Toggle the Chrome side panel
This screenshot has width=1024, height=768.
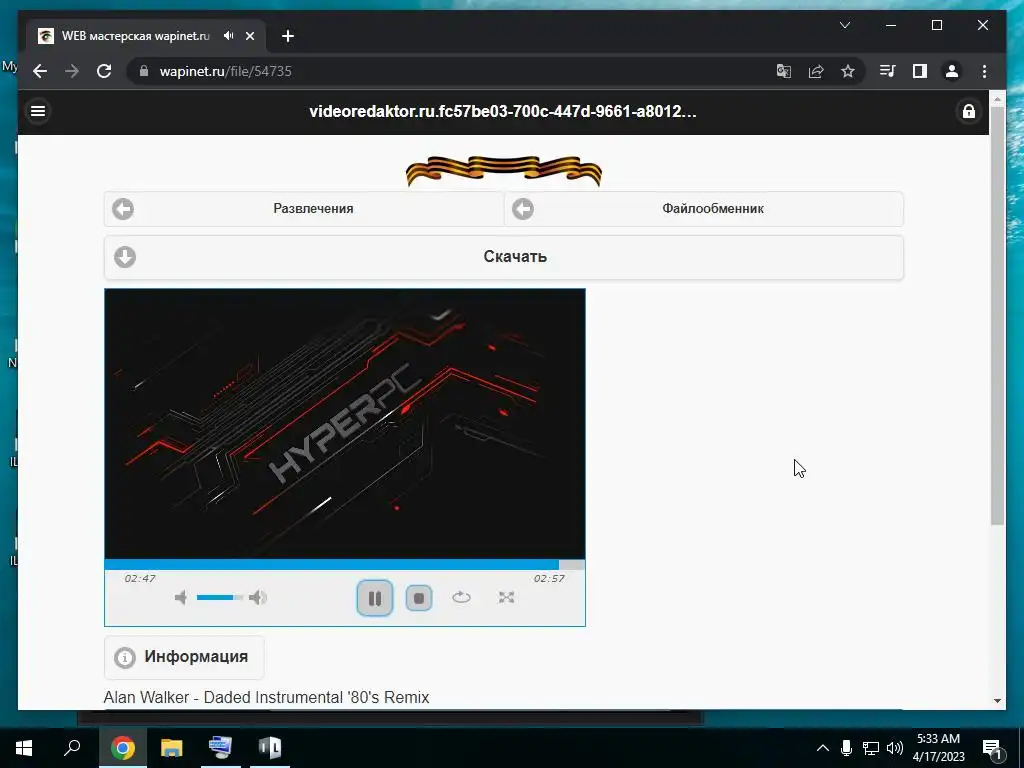[920, 71]
